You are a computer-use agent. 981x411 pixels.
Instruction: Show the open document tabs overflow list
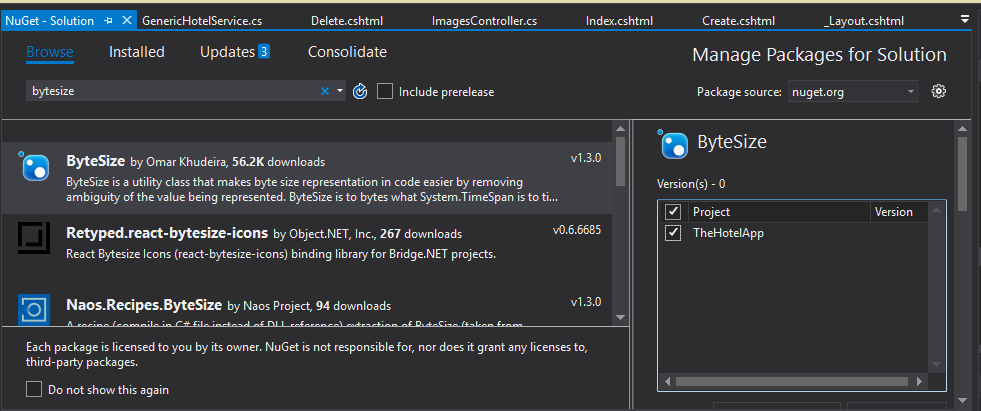coord(965,20)
